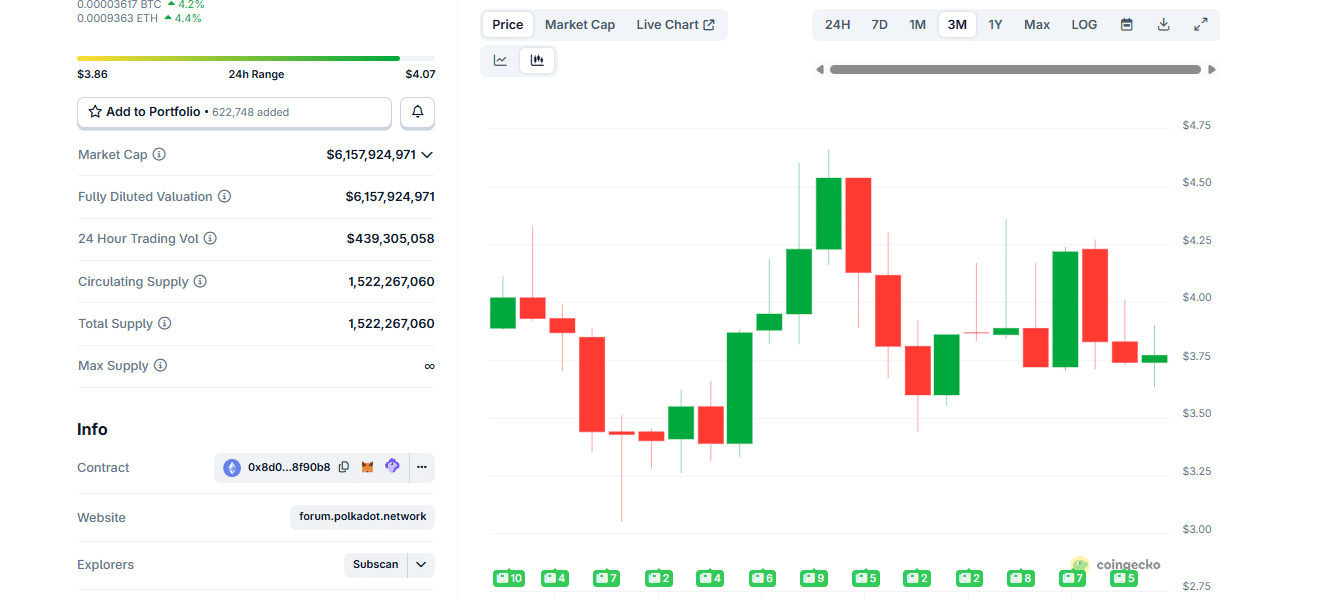The width and height of the screenshot is (1331, 600).
Task: Click the CoinGecko logo on chart
Action: point(1116,565)
